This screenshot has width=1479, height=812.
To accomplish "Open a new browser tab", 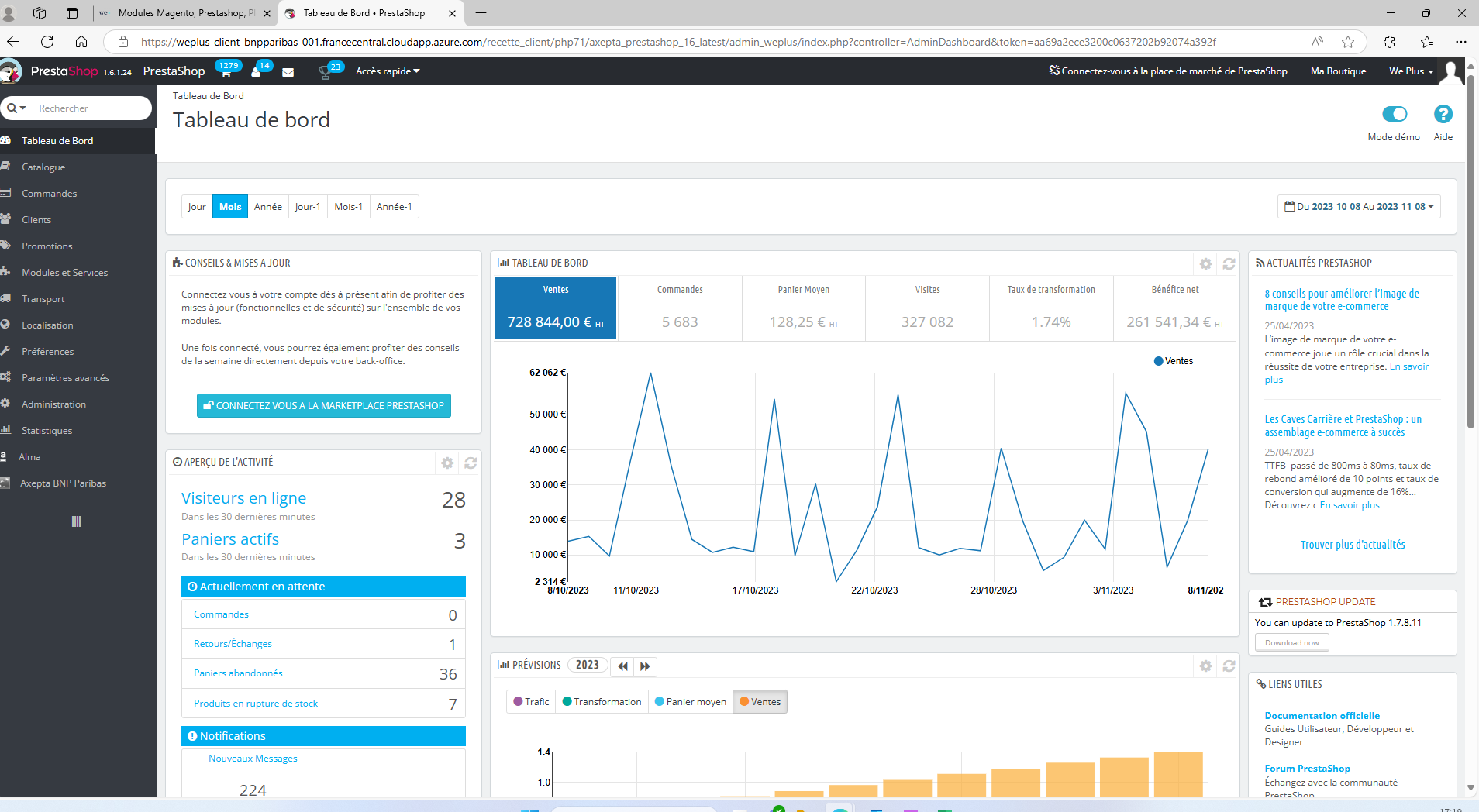I will (x=481, y=13).
